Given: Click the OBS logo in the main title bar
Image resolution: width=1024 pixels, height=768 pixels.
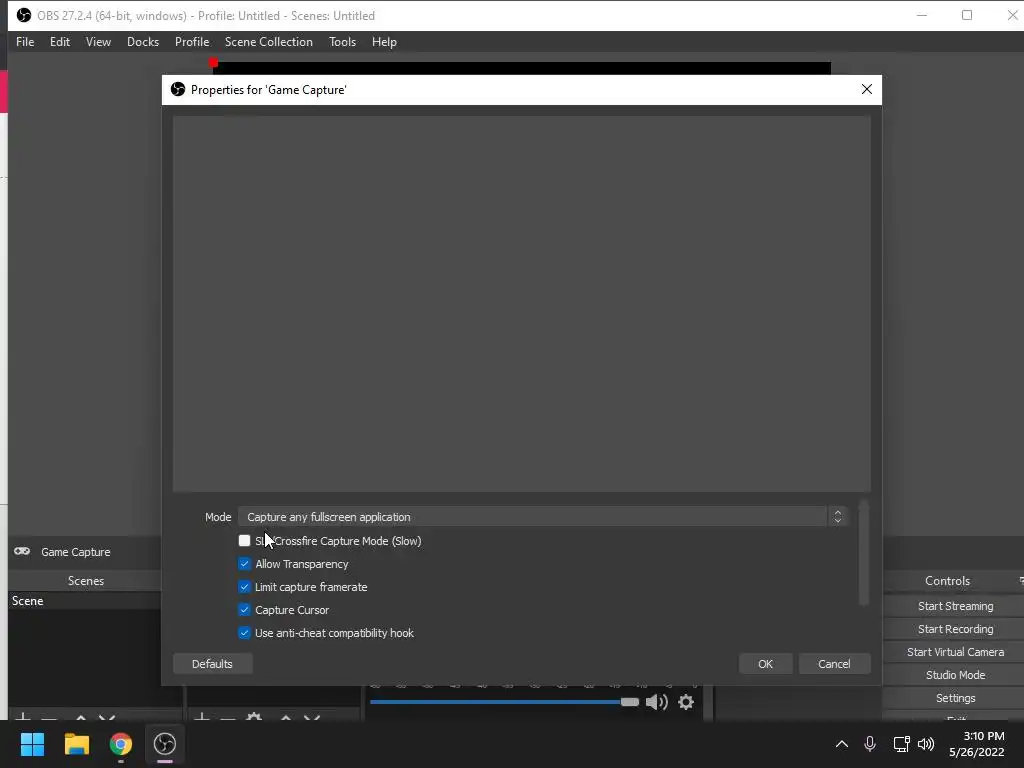Looking at the screenshot, I should pyautogui.click(x=24, y=15).
